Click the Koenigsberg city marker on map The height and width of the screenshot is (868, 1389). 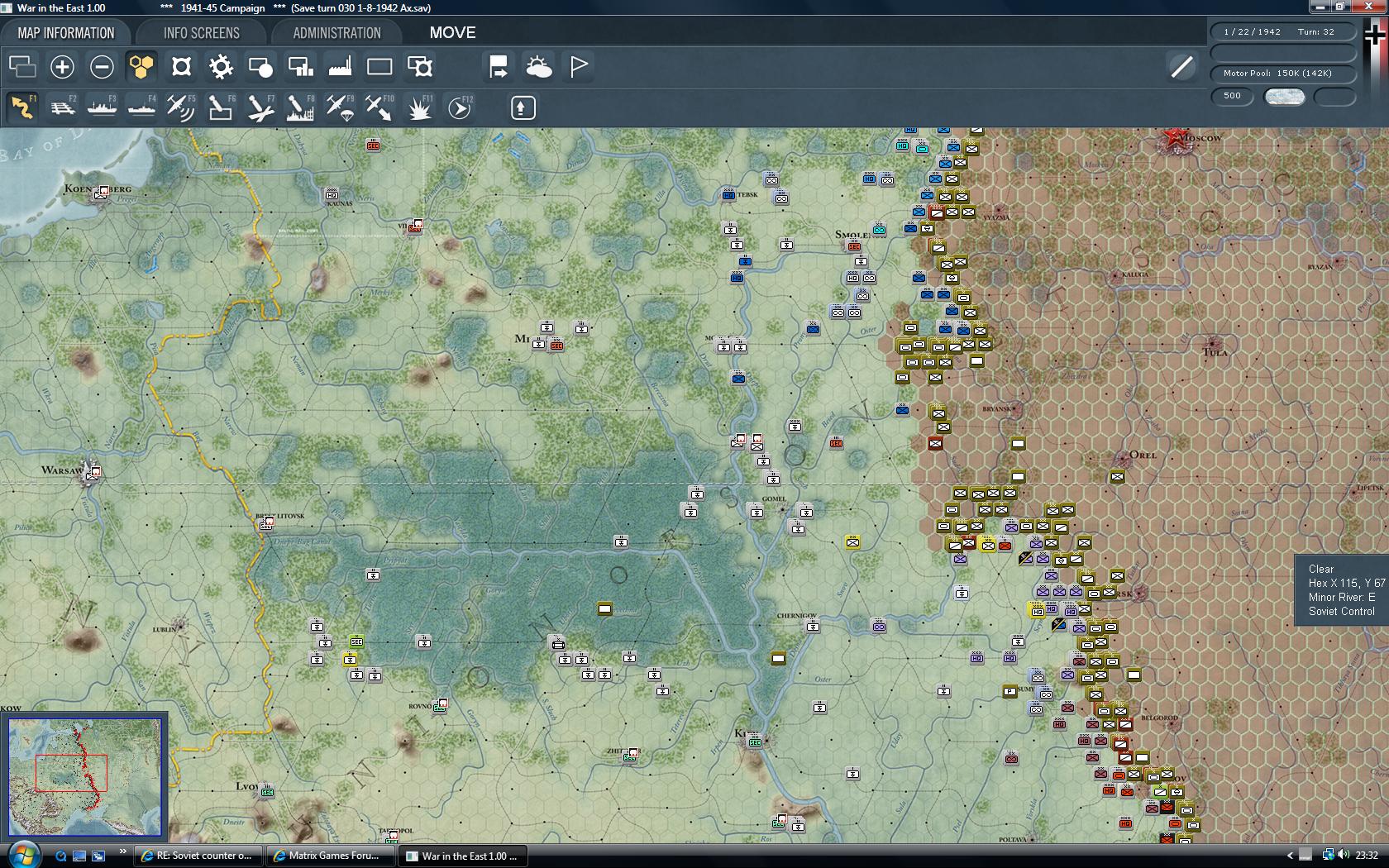pyautogui.click(x=101, y=193)
